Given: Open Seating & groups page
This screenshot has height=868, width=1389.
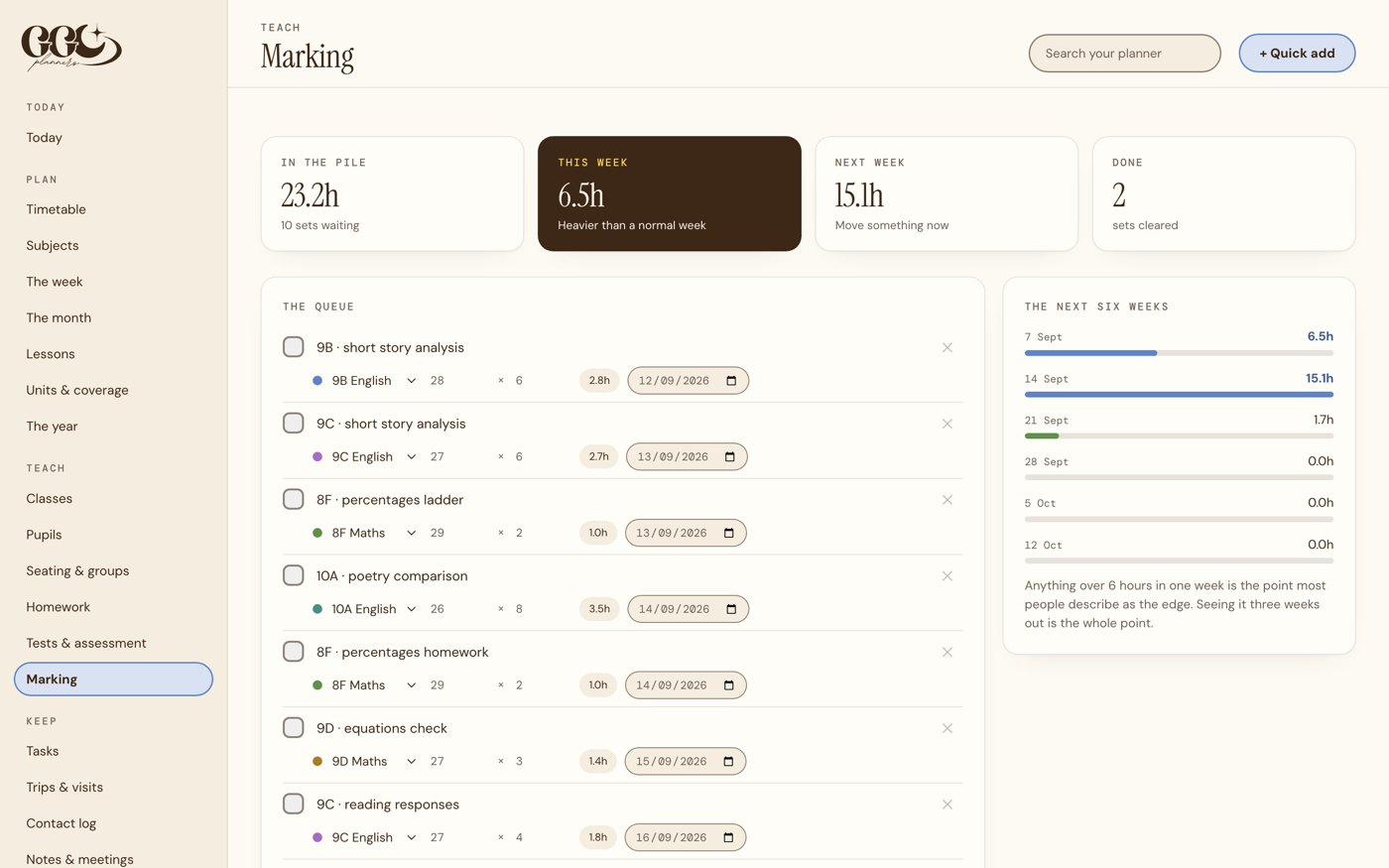Looking at the screenshot, I should [113, 571].
